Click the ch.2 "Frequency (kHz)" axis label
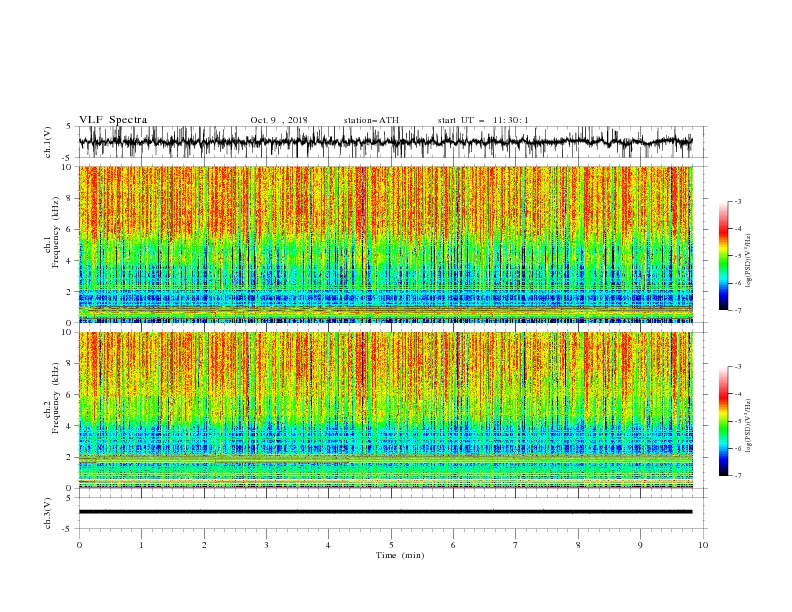 [56, 398]
